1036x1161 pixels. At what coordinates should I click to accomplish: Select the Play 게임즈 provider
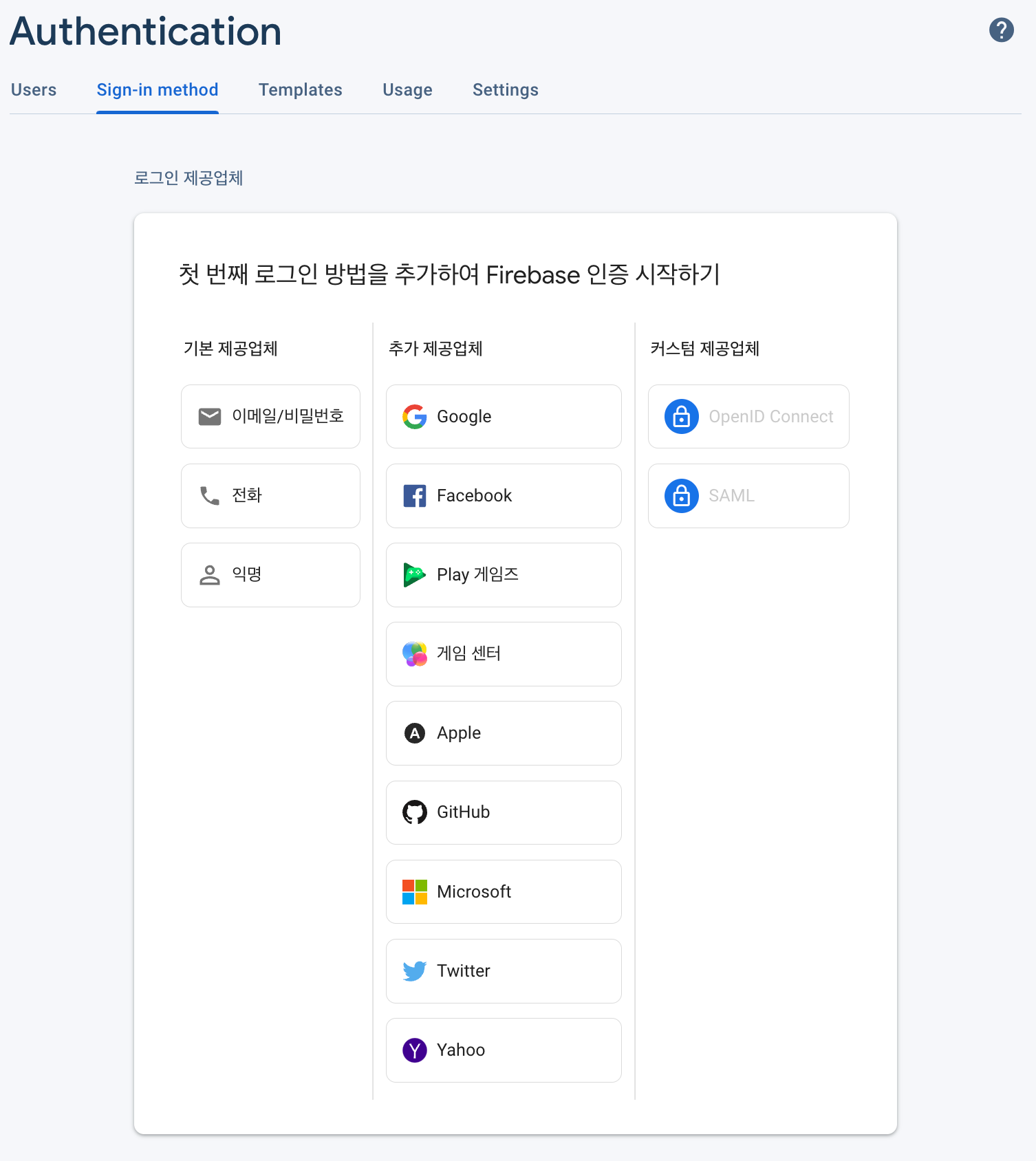504,575
